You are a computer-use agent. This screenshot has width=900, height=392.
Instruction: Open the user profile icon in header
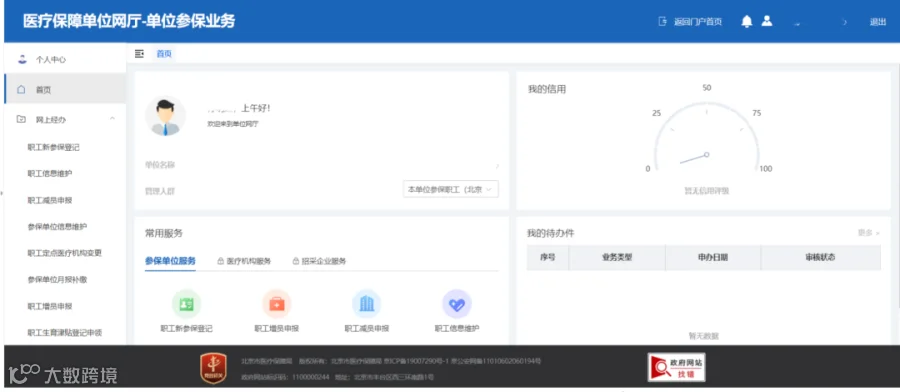pos(766,21)
